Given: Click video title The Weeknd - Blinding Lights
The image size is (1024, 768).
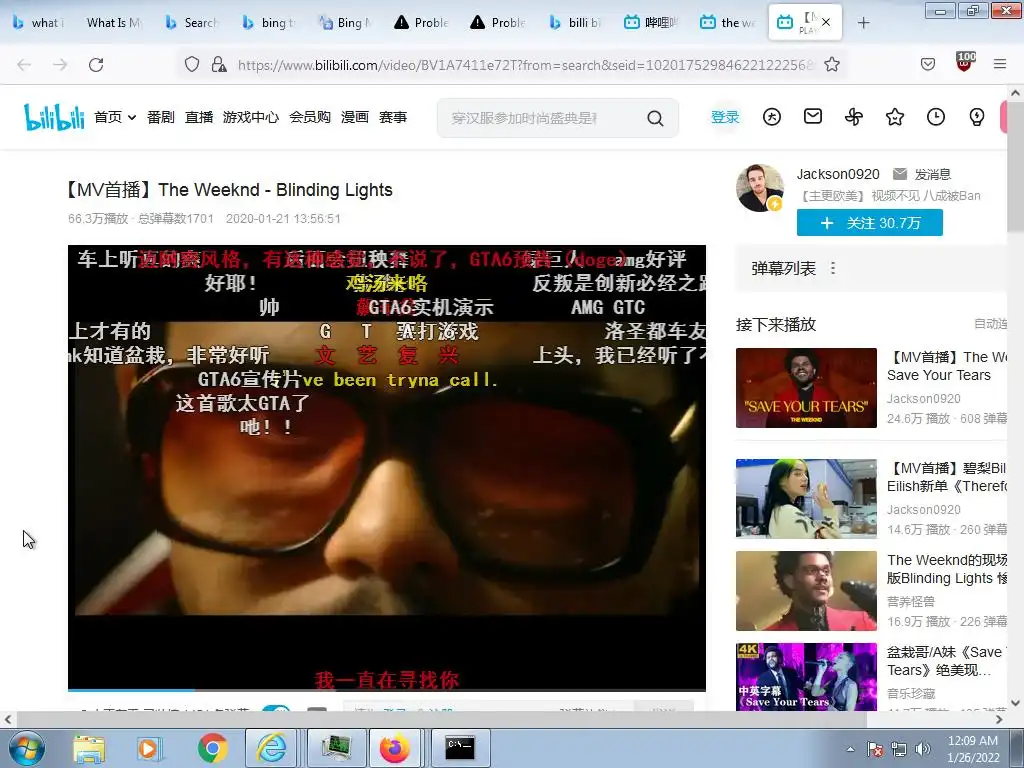Looking at the screenshot, I should pos(229,190).
